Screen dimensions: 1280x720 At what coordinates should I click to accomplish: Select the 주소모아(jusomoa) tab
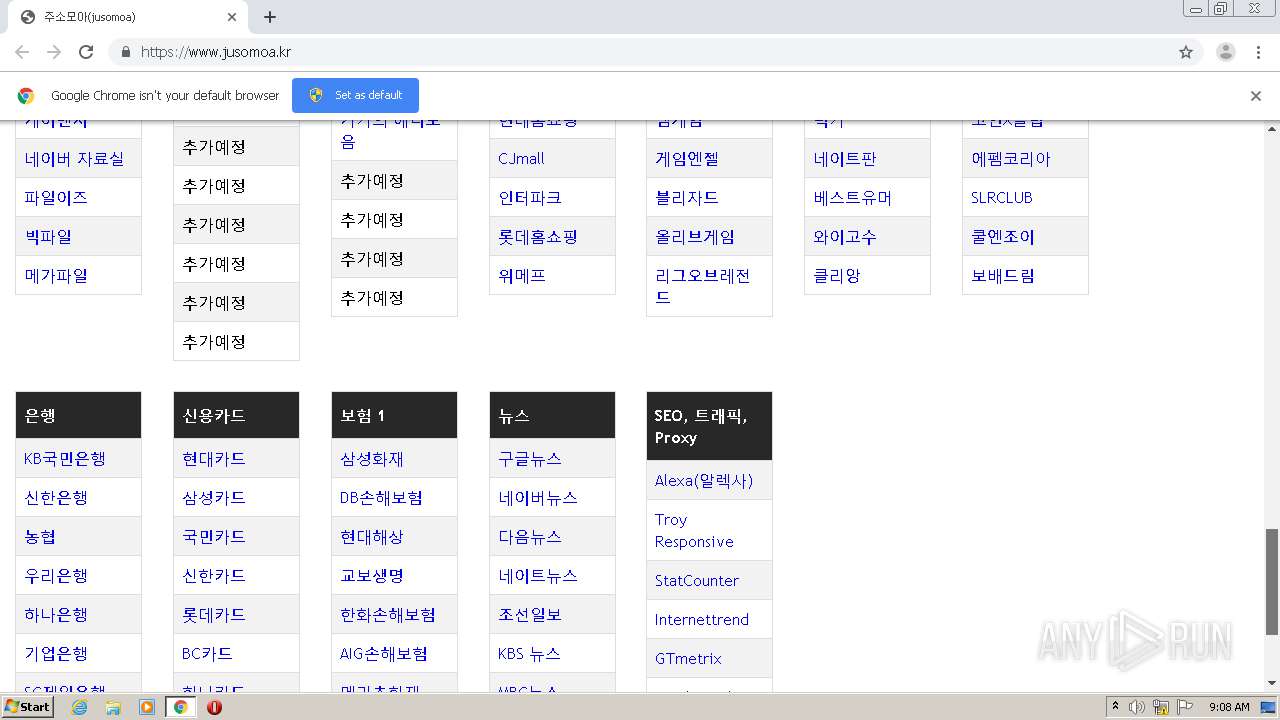[x=128, y=17]
